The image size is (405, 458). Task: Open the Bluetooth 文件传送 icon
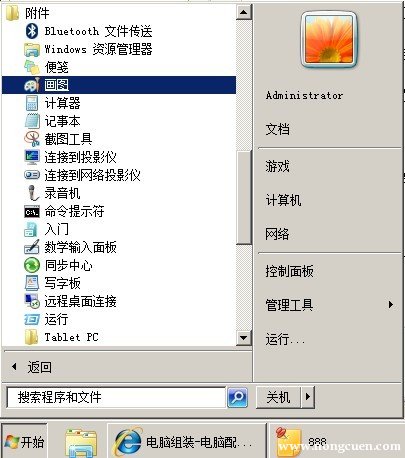tap(32, 31)
